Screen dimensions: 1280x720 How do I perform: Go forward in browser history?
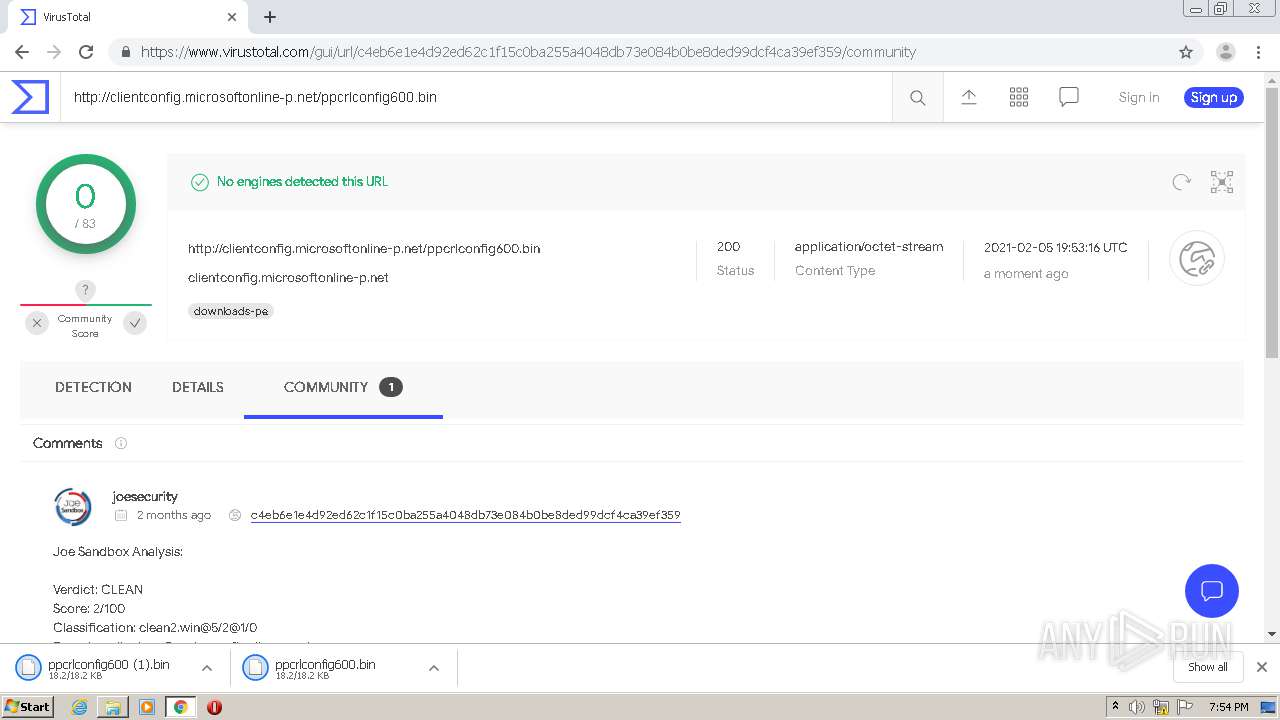click(x=54, y=52)
